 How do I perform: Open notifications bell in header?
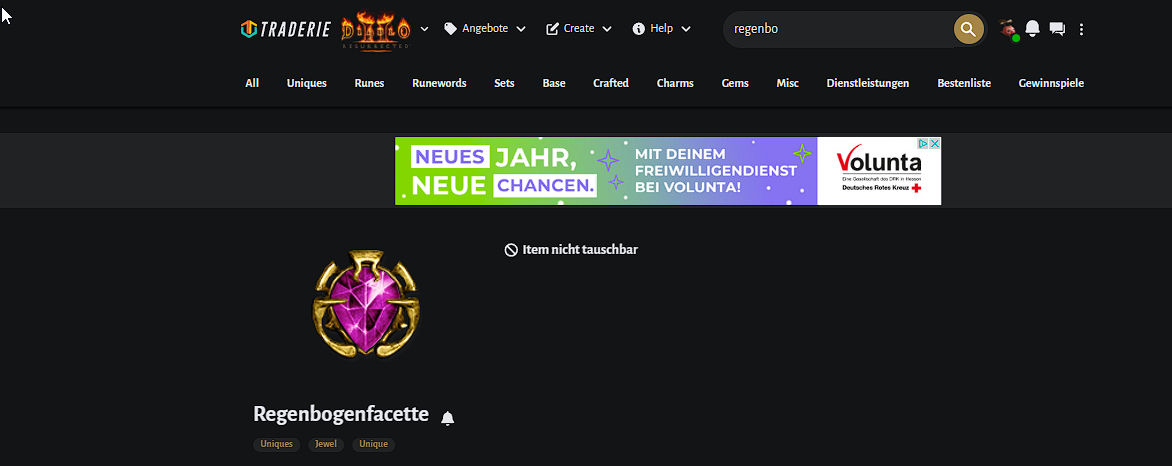pyautogui.click(x=1032, y=29)
